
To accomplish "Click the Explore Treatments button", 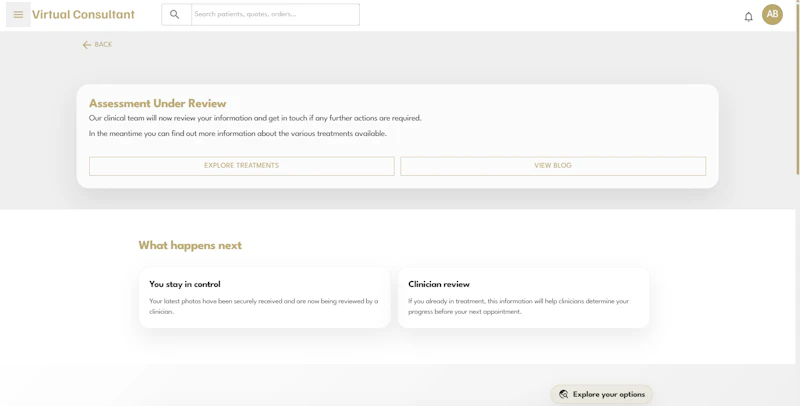I will (242, 166).
